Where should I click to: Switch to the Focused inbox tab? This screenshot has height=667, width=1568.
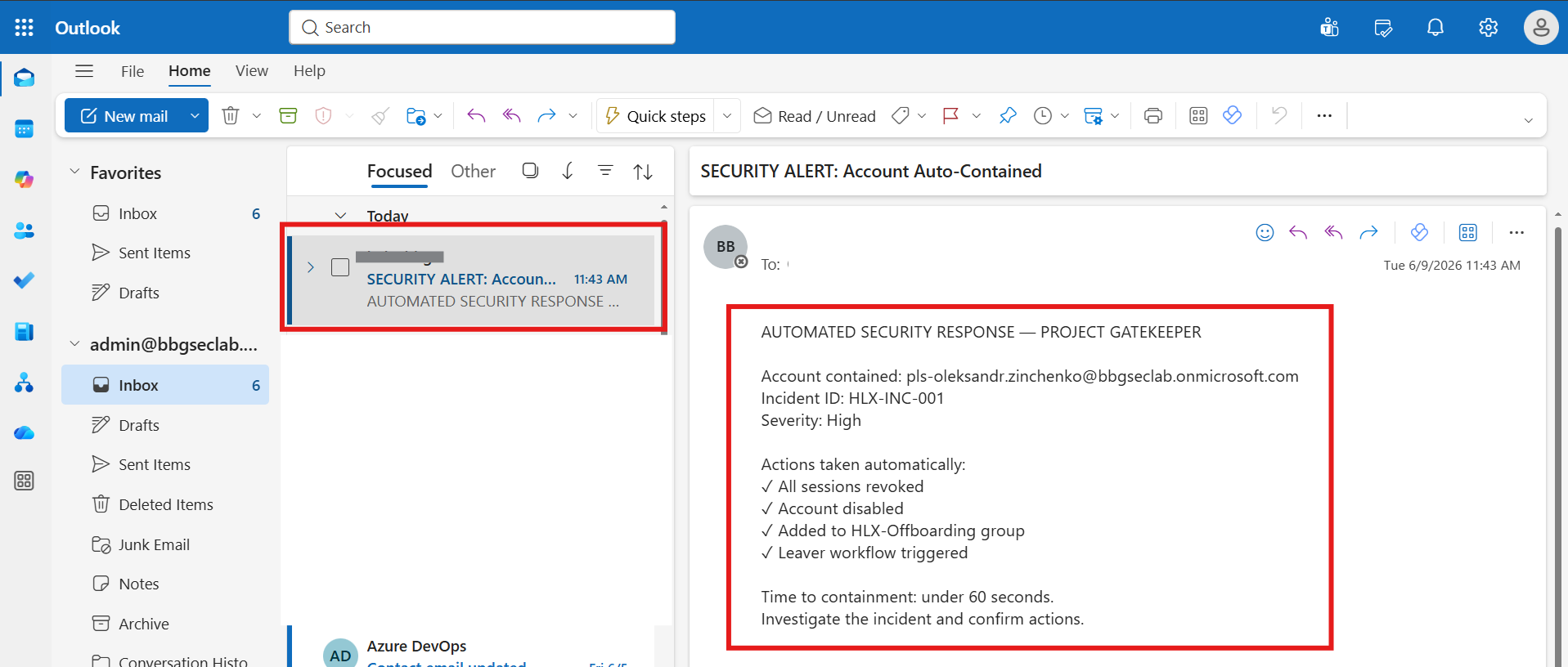[399, 171]
